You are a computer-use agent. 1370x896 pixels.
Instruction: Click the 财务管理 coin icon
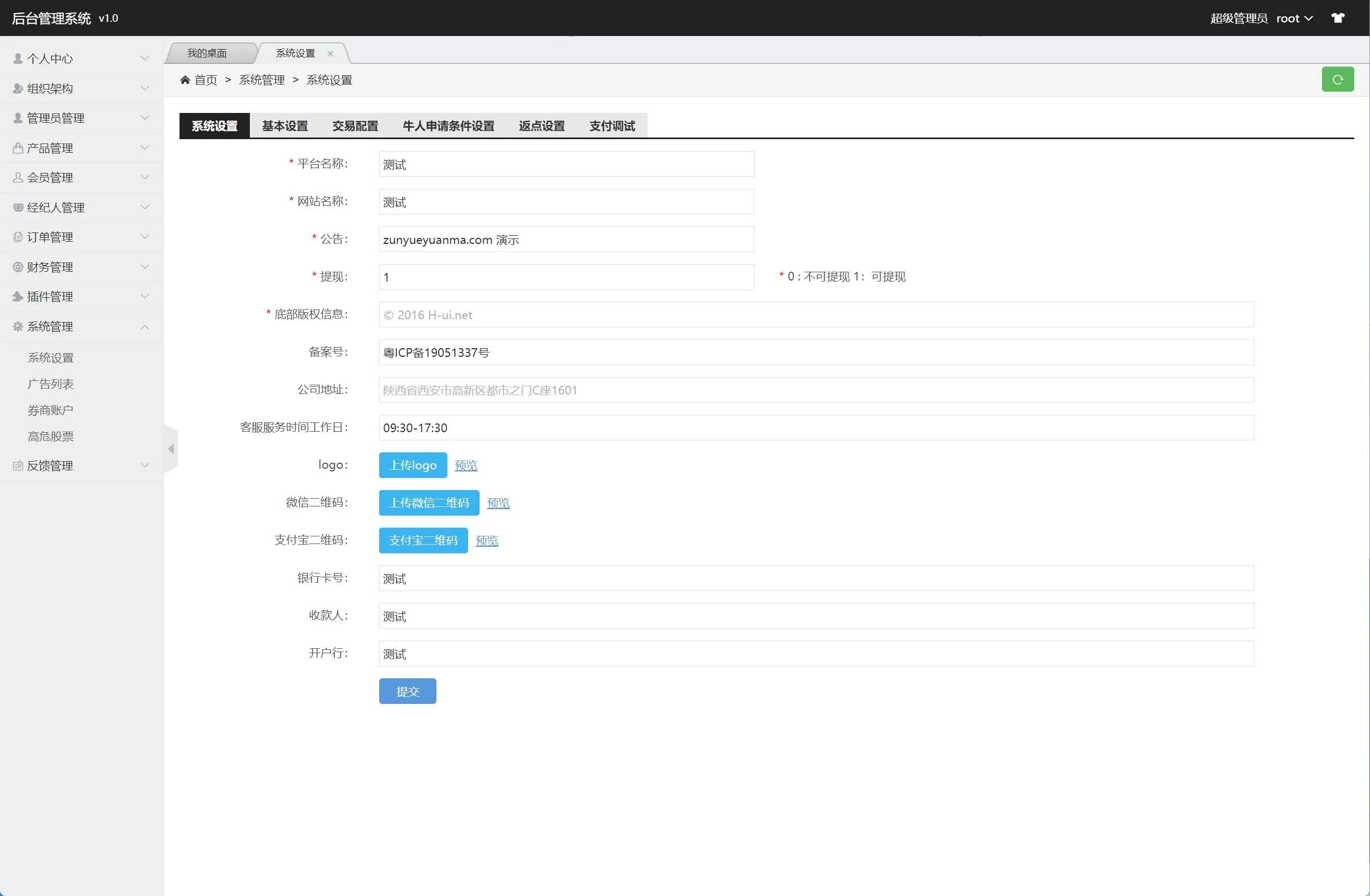click(x=18, y=267)
